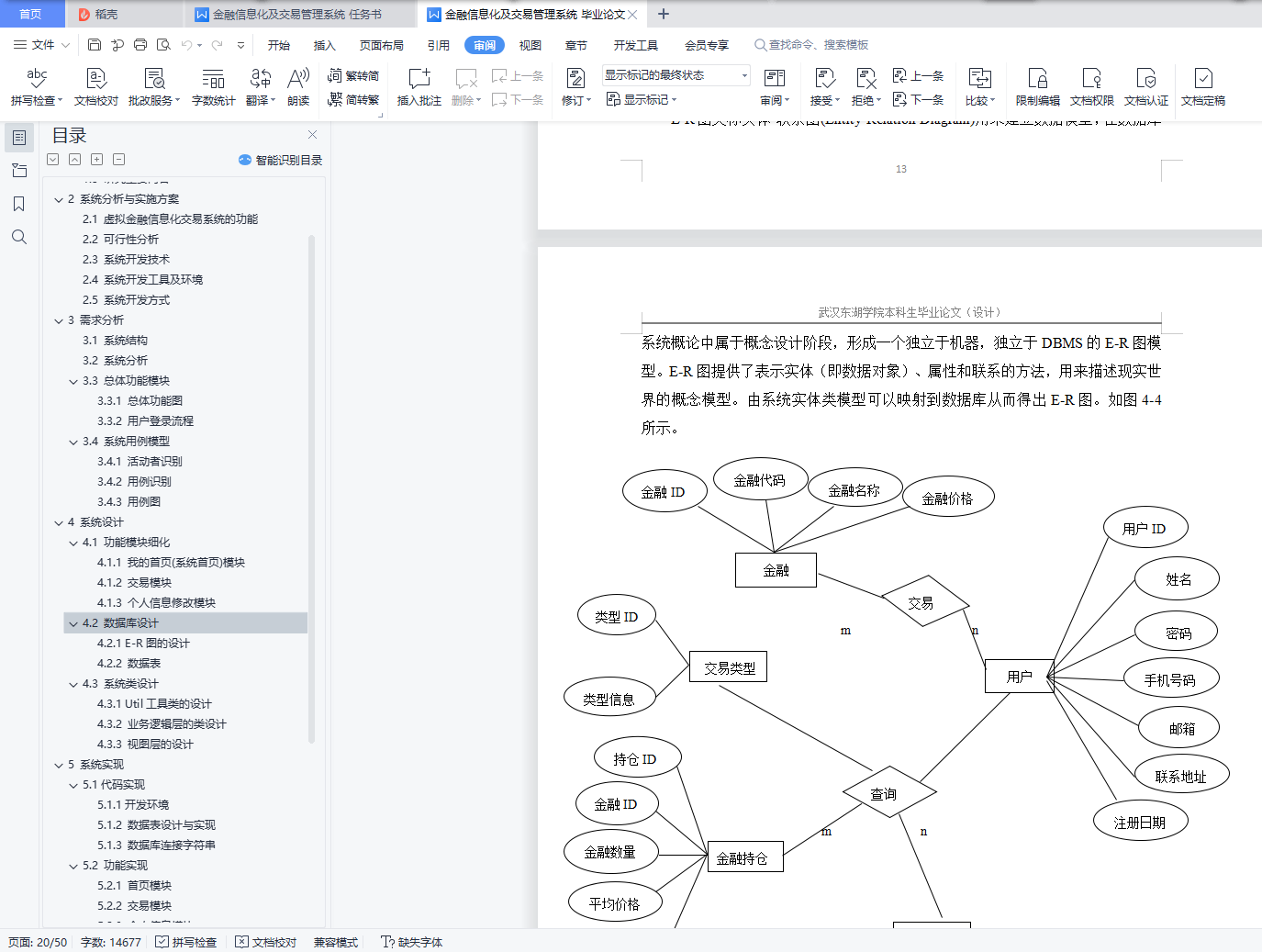Click 插入批注 to add a comment
This screenshot has height=952, width=1262.
[419, 87]
